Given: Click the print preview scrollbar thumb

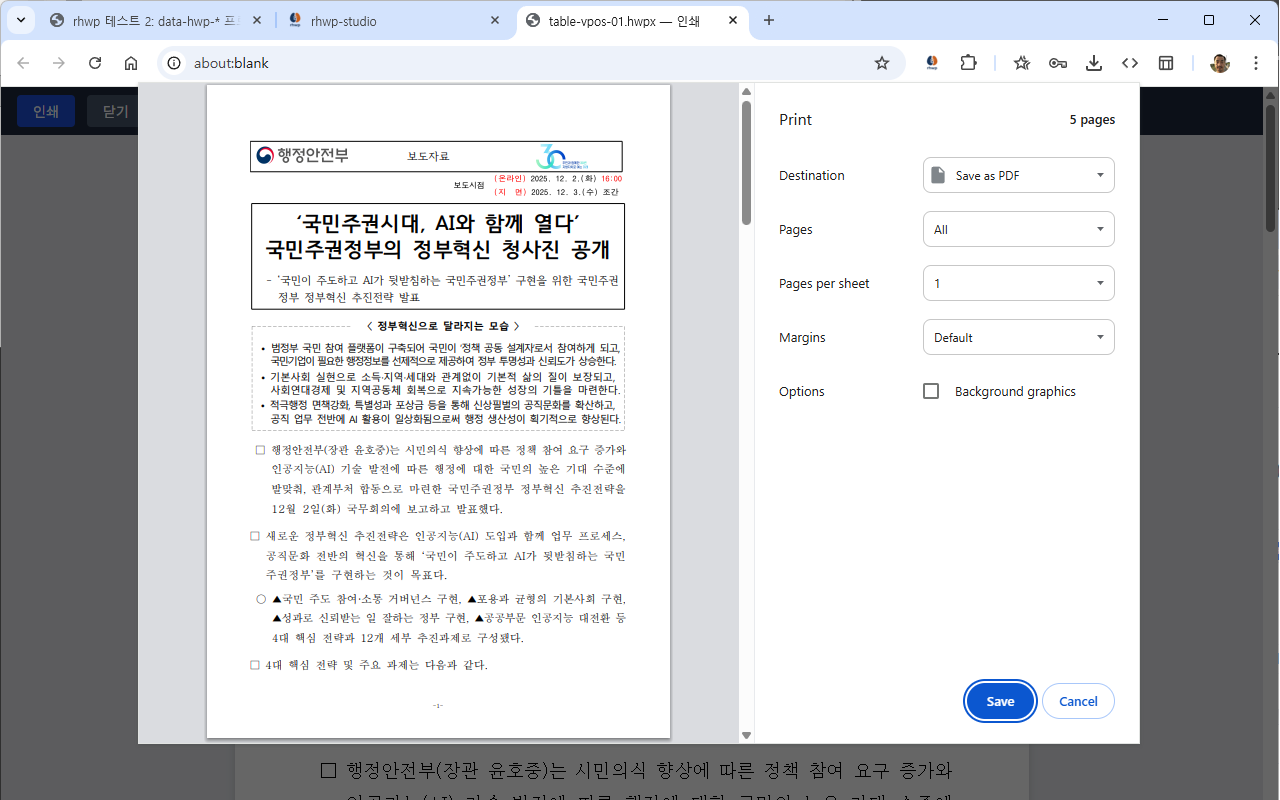Looking at the screenshot, I should click(746, 162).
